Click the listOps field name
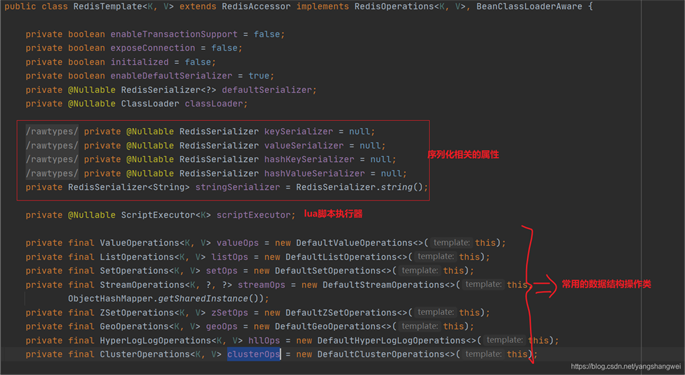 229,257
